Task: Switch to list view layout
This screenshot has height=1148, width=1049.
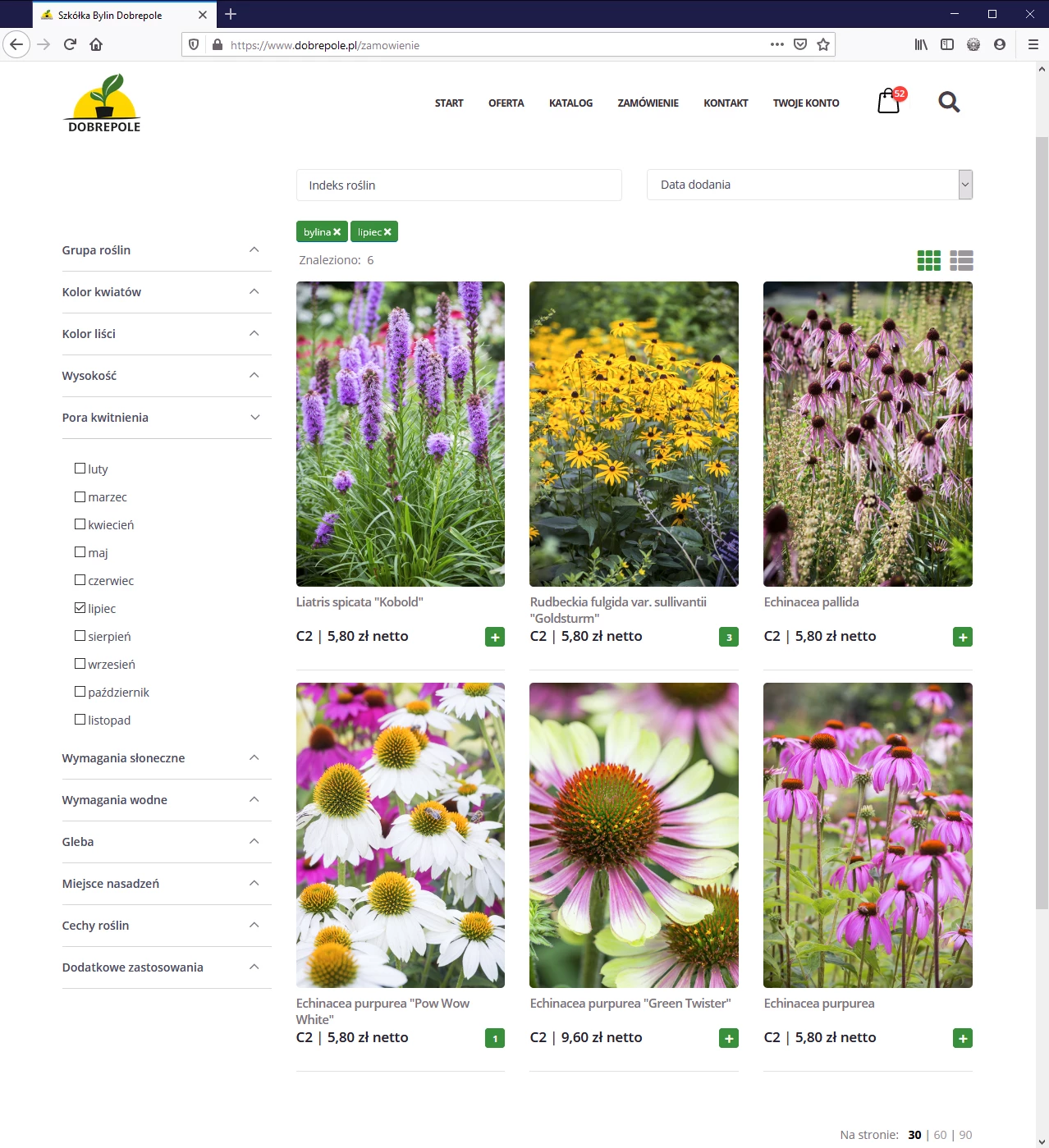Action: click(x=961, y=260)
